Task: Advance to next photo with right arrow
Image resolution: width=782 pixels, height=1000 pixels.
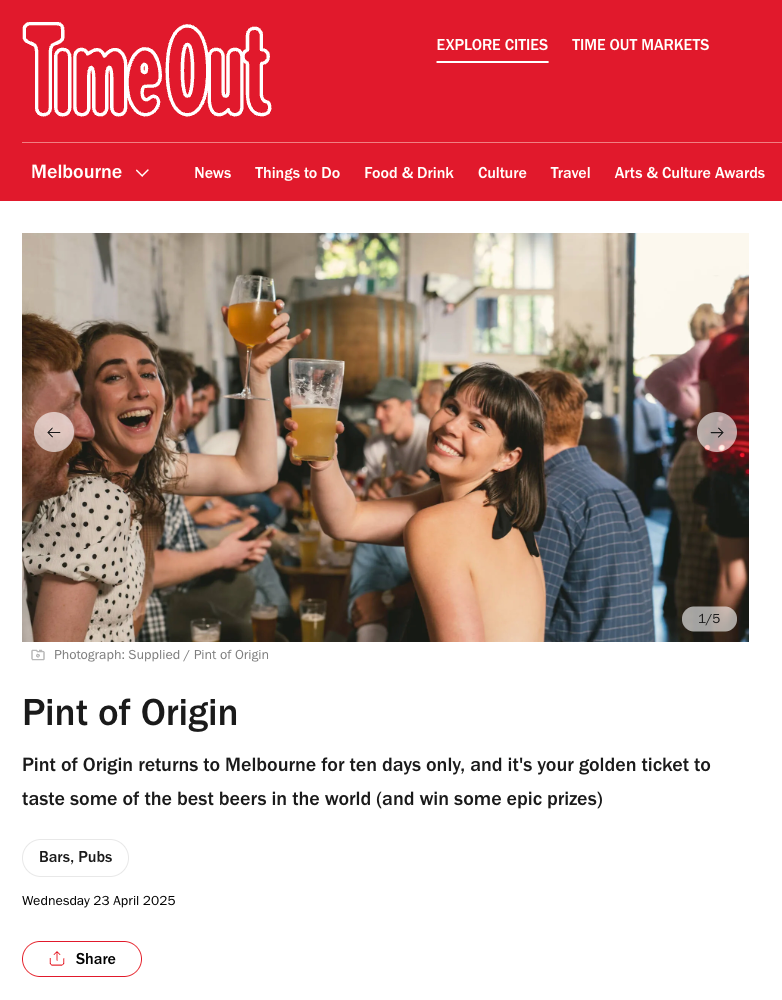Action: point(717,432)
